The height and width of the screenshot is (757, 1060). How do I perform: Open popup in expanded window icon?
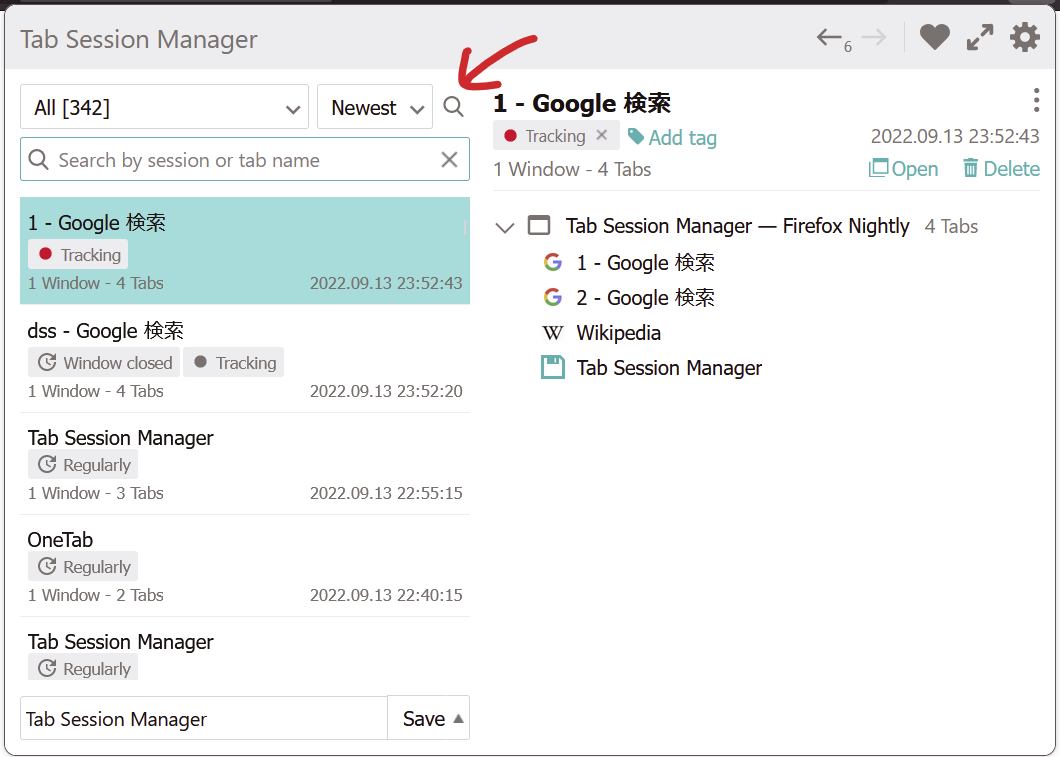point(980,37)
